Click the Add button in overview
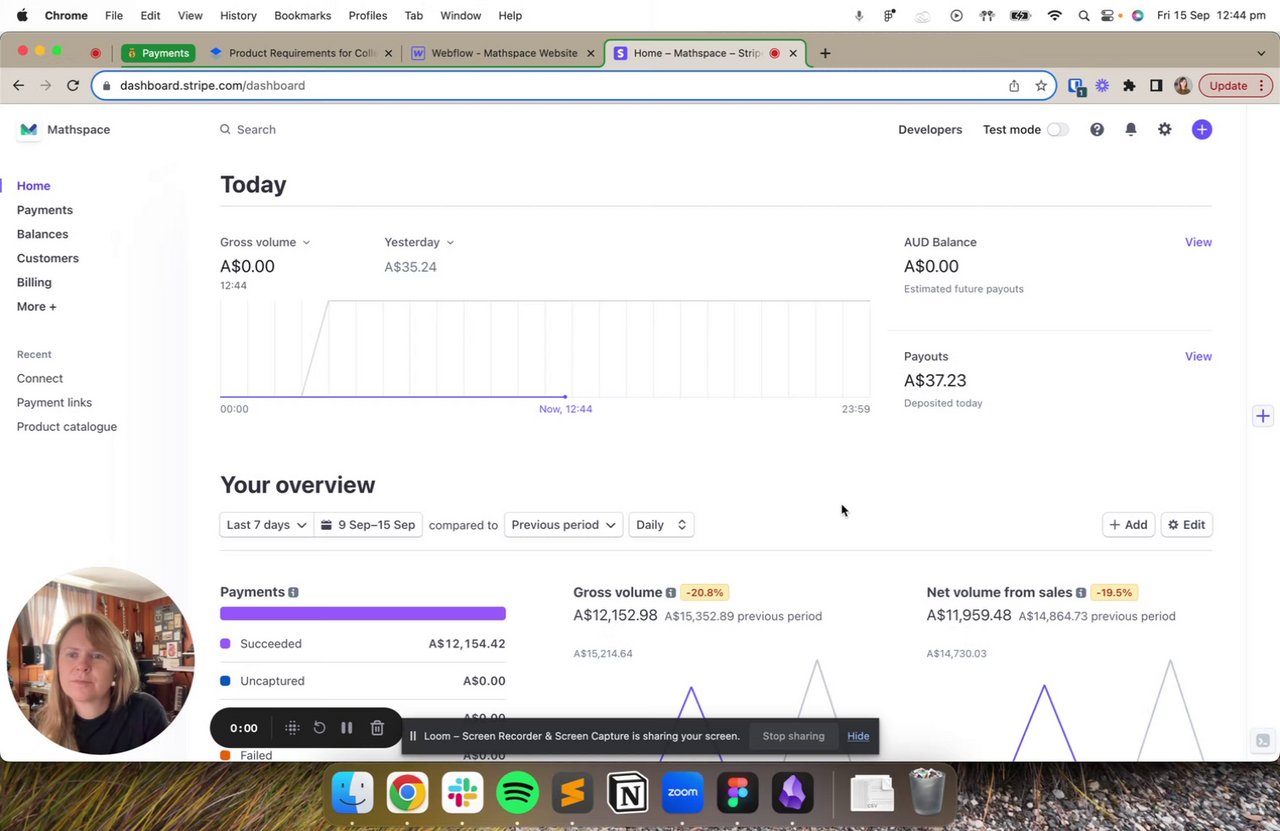Image resolution: width=1280 pixels, height=831 pixels. [1128, 525]
